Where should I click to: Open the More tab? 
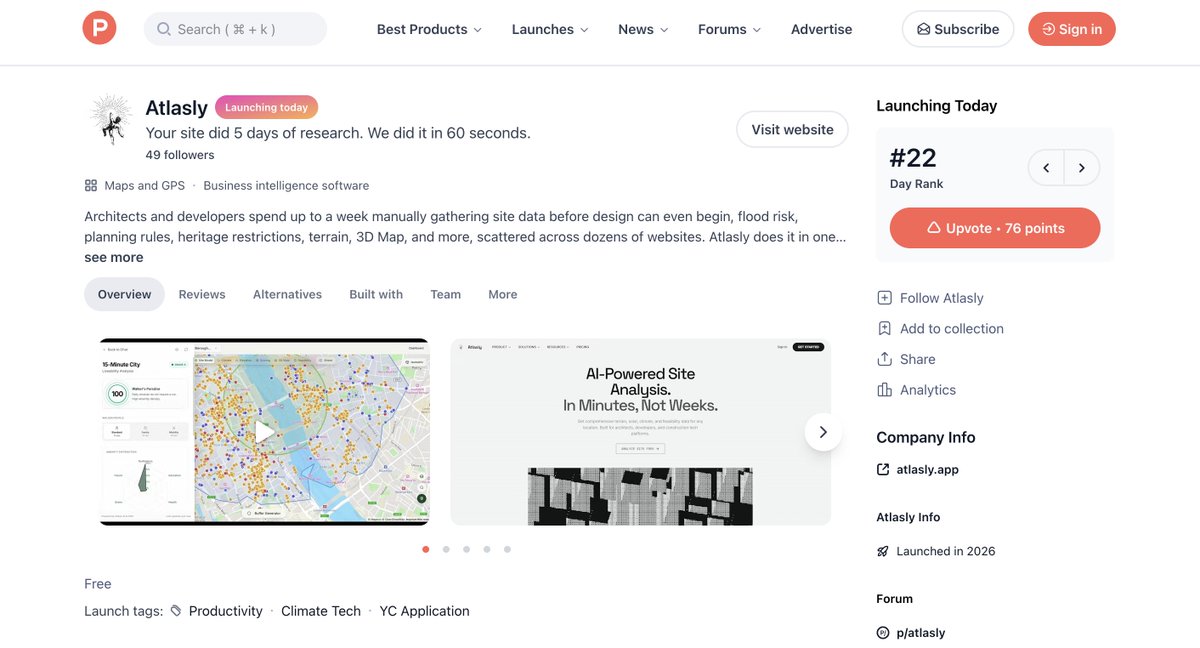click(x=502, y=294)
